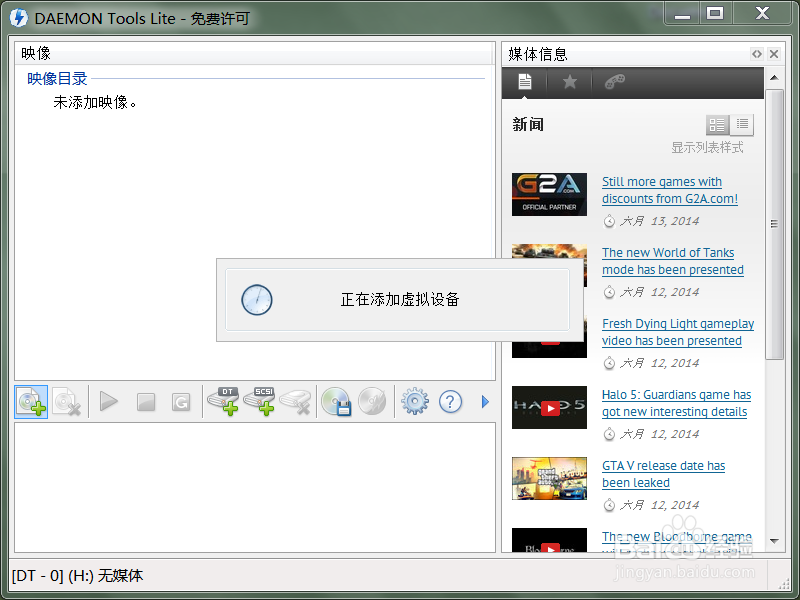Open Halo 5 Guardians news link
The image size is (800, 600).
click(x=676, y=403)
